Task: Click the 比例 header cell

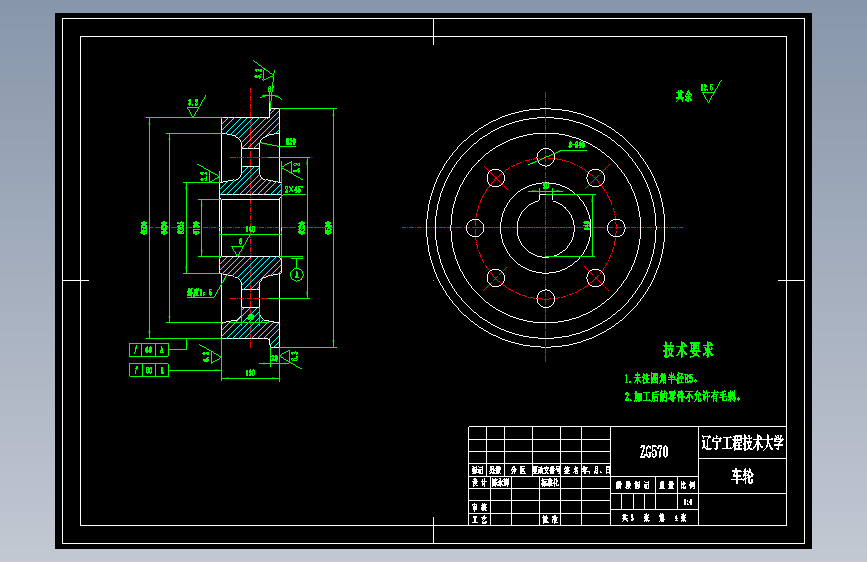Action: [688, 485]
